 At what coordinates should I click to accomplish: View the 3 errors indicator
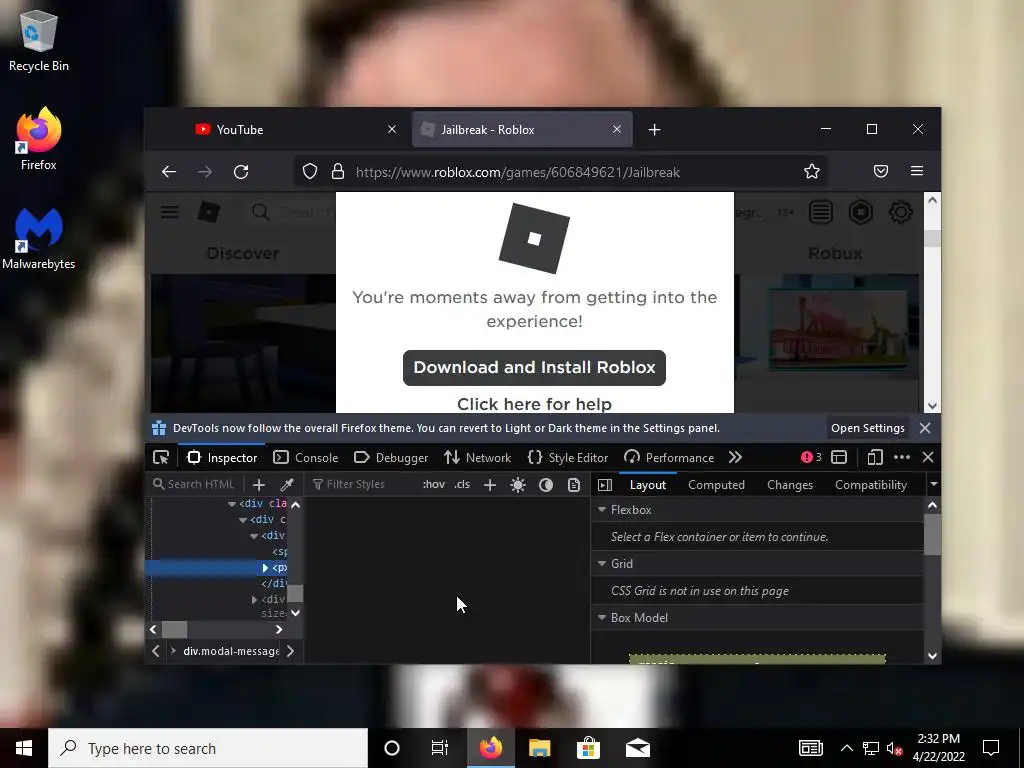pos(811,457)
